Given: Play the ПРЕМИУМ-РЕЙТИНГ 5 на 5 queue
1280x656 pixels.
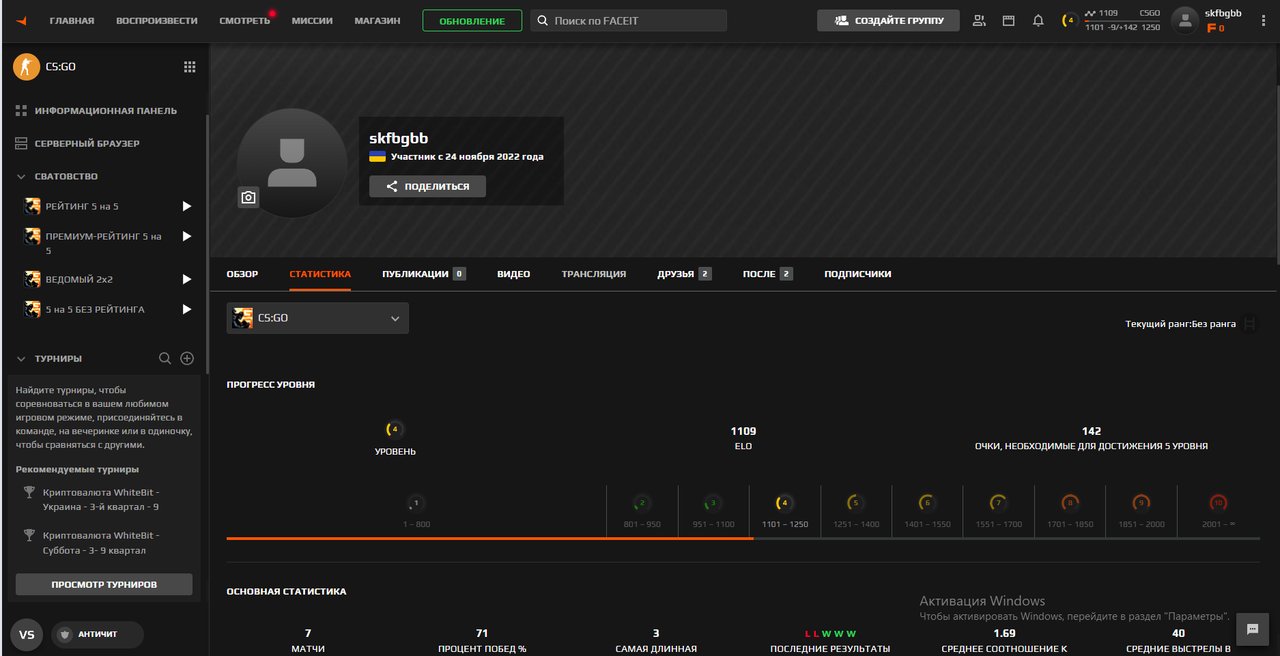Looking at the screenshot, I should point(186,237).
